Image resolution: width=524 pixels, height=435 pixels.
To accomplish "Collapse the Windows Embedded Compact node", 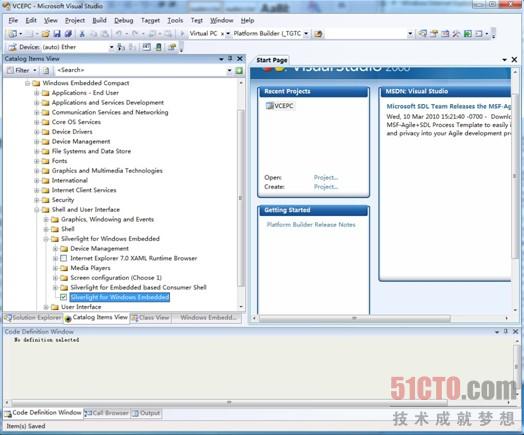I will 27,83.
